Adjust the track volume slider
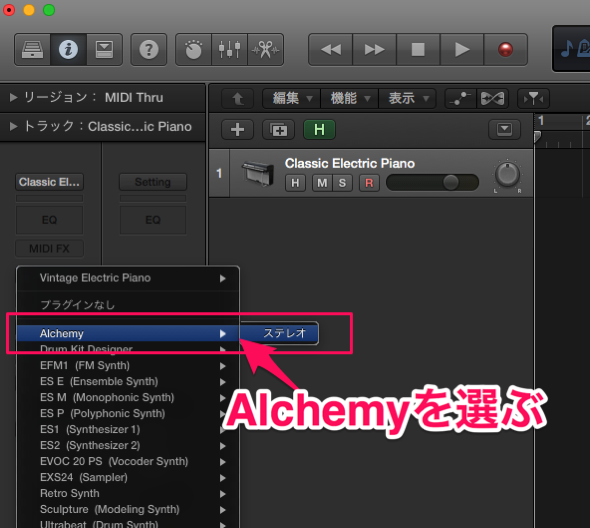This screenshot has width=590, height=528. click(x=432, y=183)
